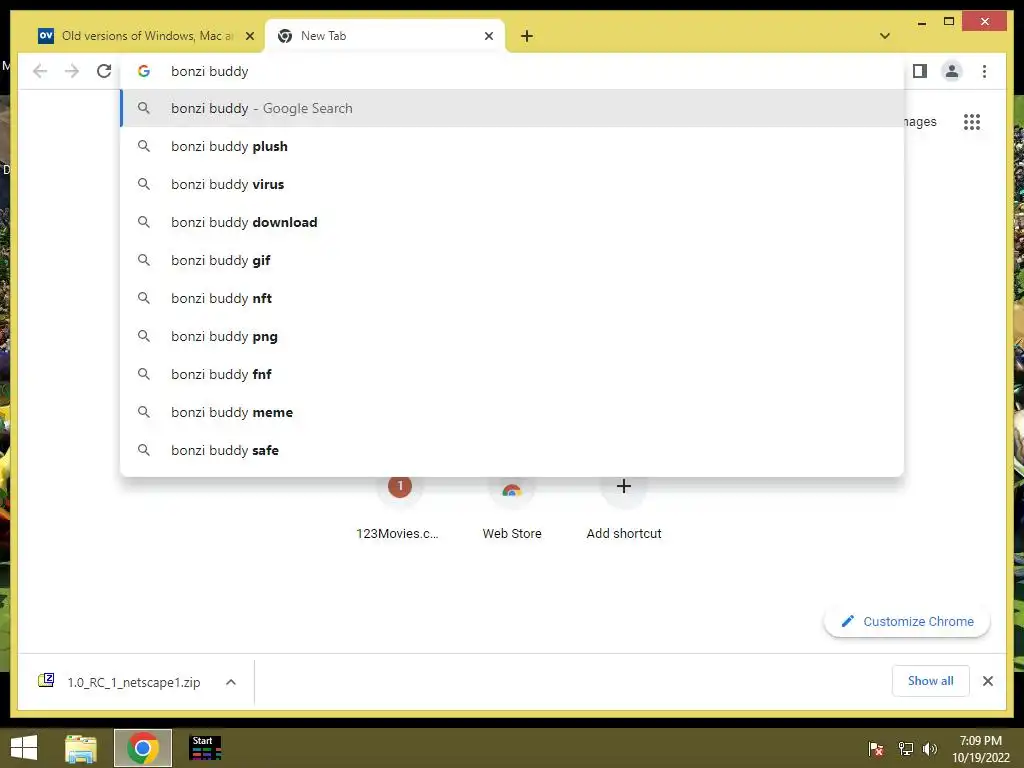
Task: Choose the bonzi buddy virus suggestion
Action: click(512, 184)
